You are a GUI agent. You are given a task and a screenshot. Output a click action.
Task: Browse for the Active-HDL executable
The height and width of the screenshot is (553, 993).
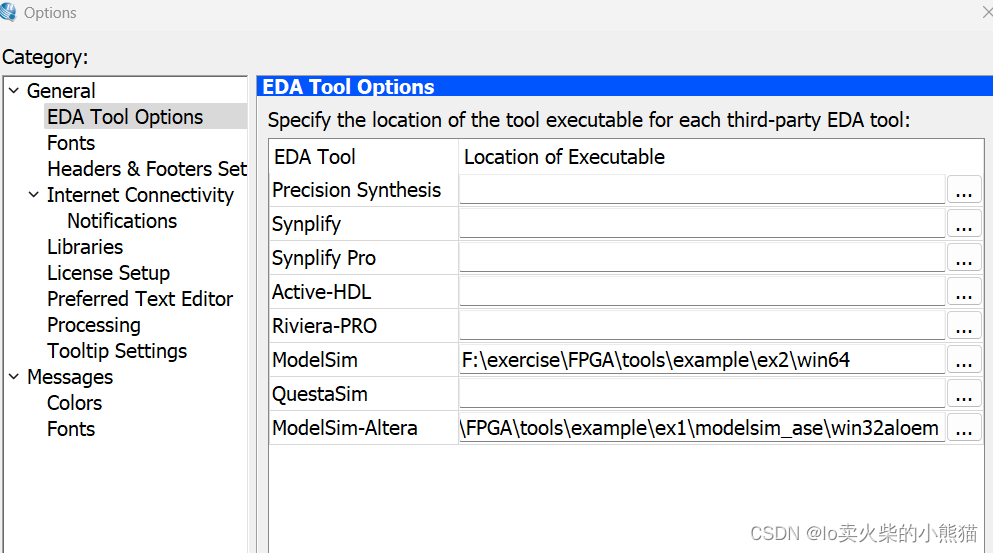(x=964, y=292)
